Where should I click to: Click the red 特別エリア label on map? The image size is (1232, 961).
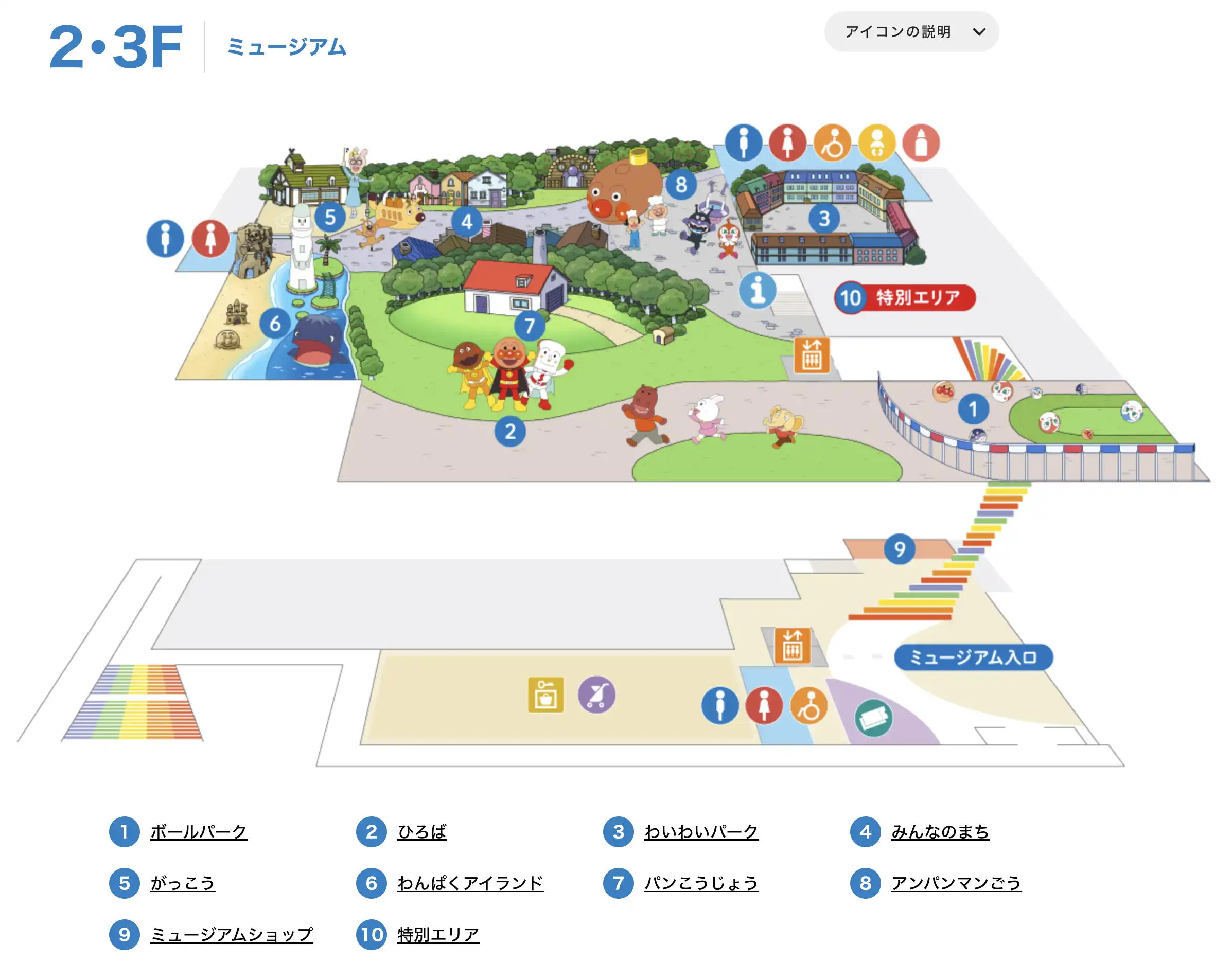point(905,297)
